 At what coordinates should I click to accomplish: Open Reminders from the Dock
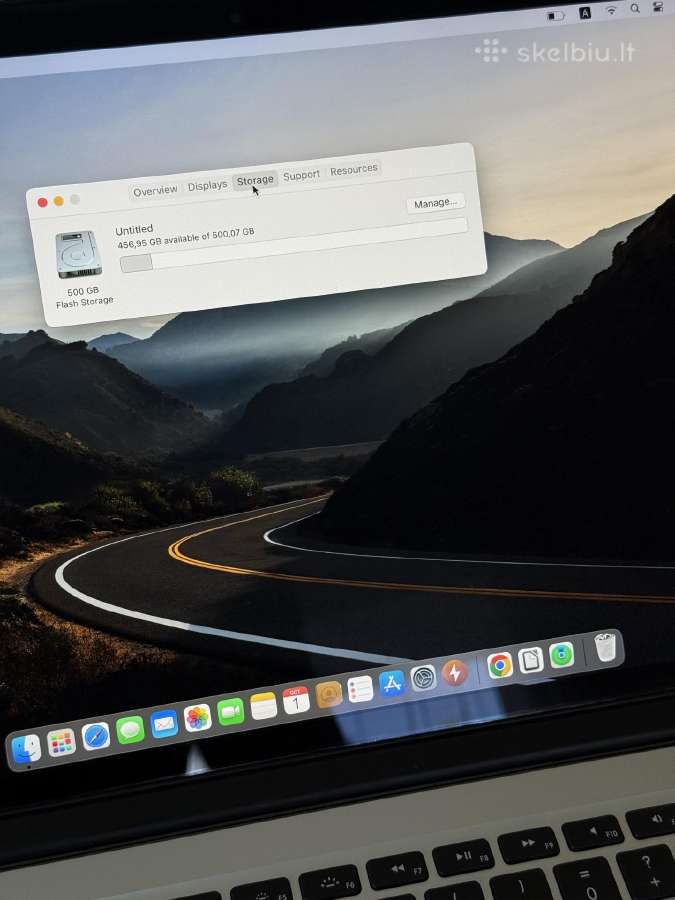360,689
